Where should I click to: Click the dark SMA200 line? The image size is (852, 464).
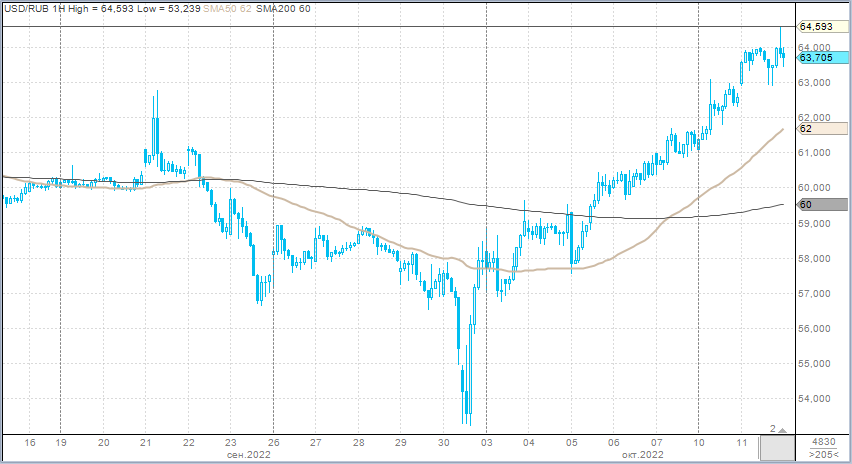click(400, 194)
